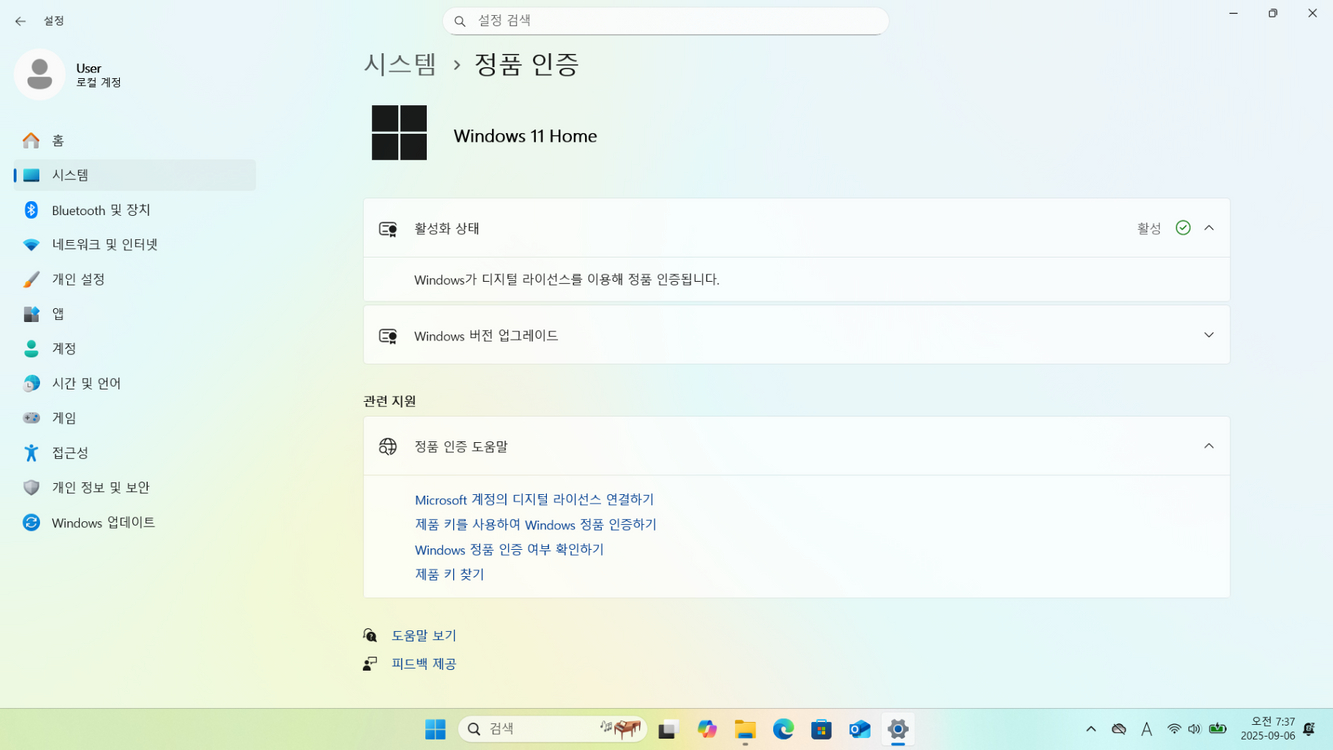Collapse the 활성화 상태 section

[1208, 227]
